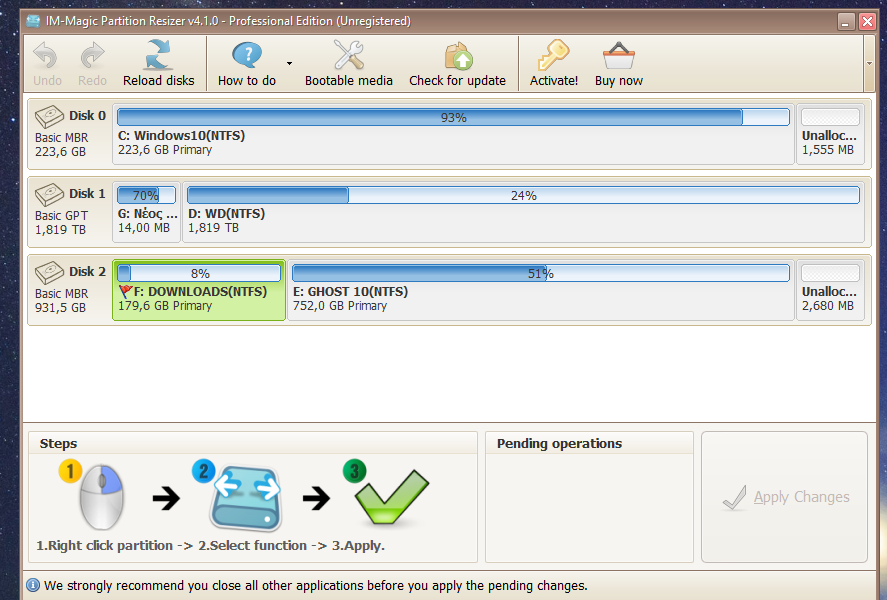Click the Basic GPT label of Disk 1
887x600 pixels.
[x=61, y=215]
